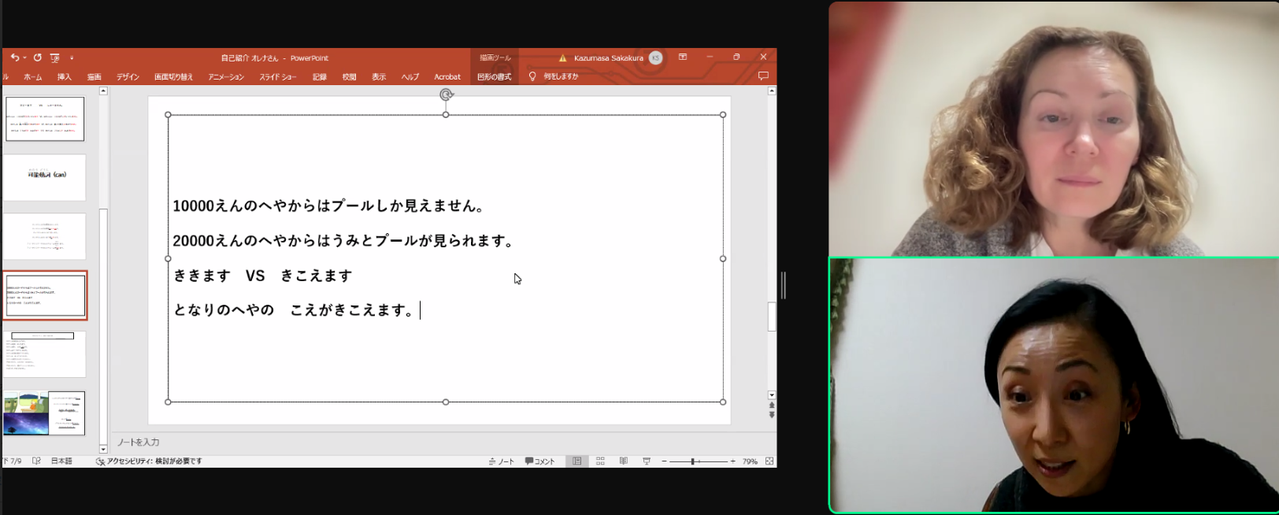The height and width of the screenshot is (515, 1279).
Task: Click thumbnail panel scroll-down arrow
Action: click(103, 448)
